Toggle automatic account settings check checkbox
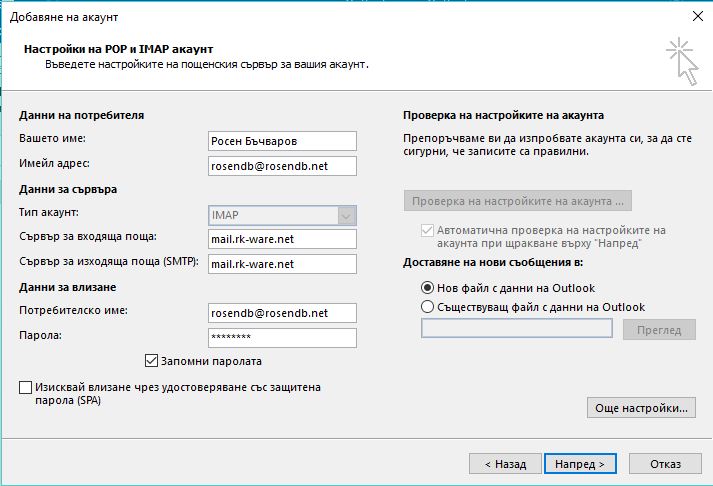Viewport: 713px width, 486px height. [x=427, y=230]
